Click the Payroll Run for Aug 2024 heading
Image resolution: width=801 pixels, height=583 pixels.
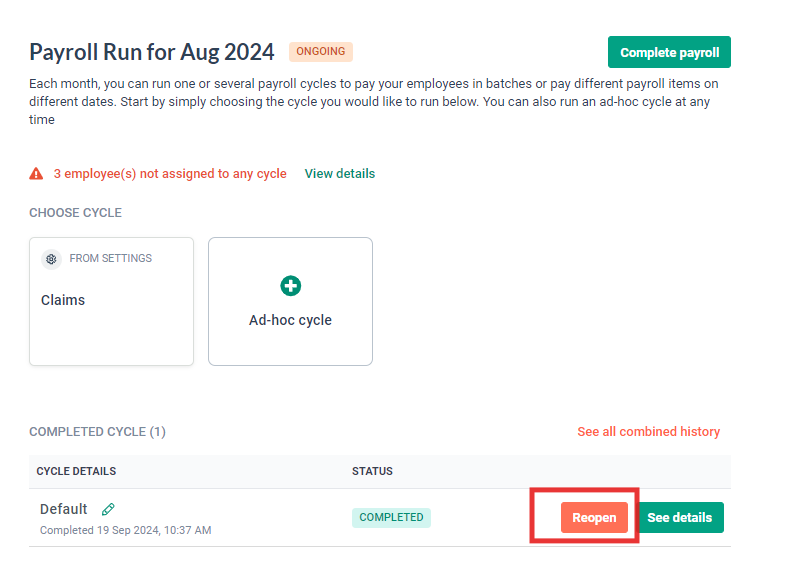tap(152, 51)
